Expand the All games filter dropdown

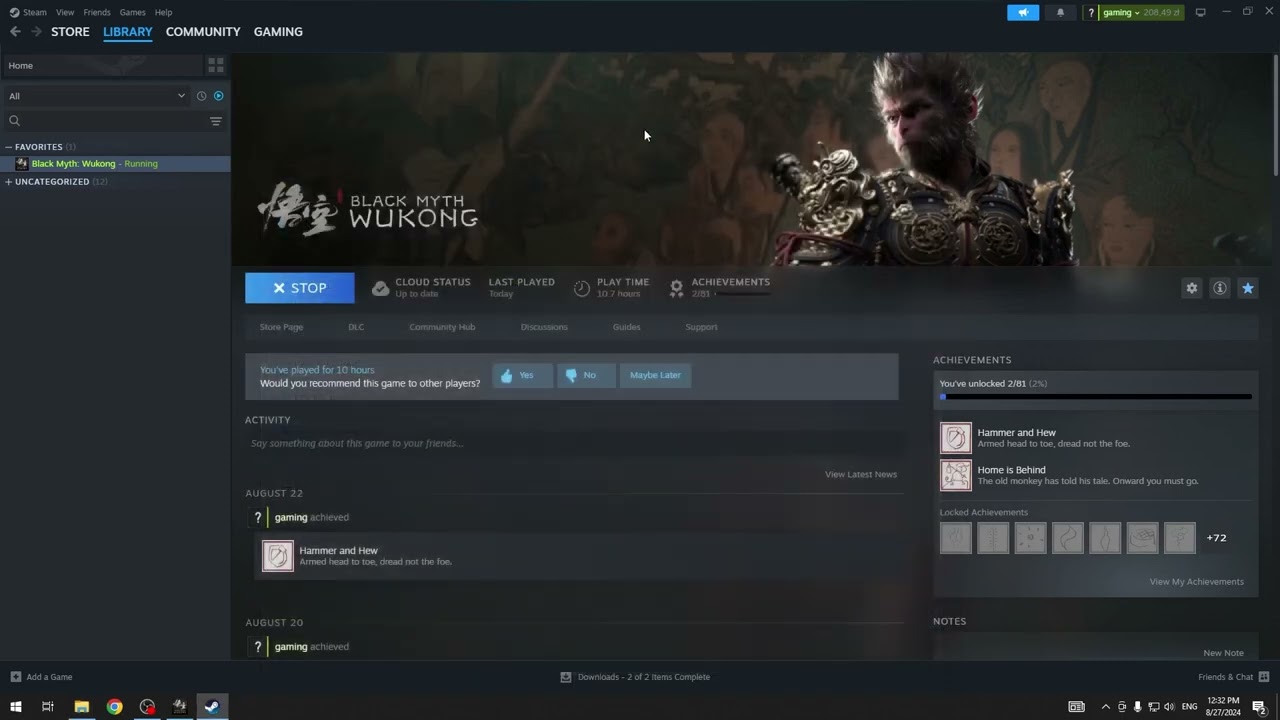[x=97, y=96]
